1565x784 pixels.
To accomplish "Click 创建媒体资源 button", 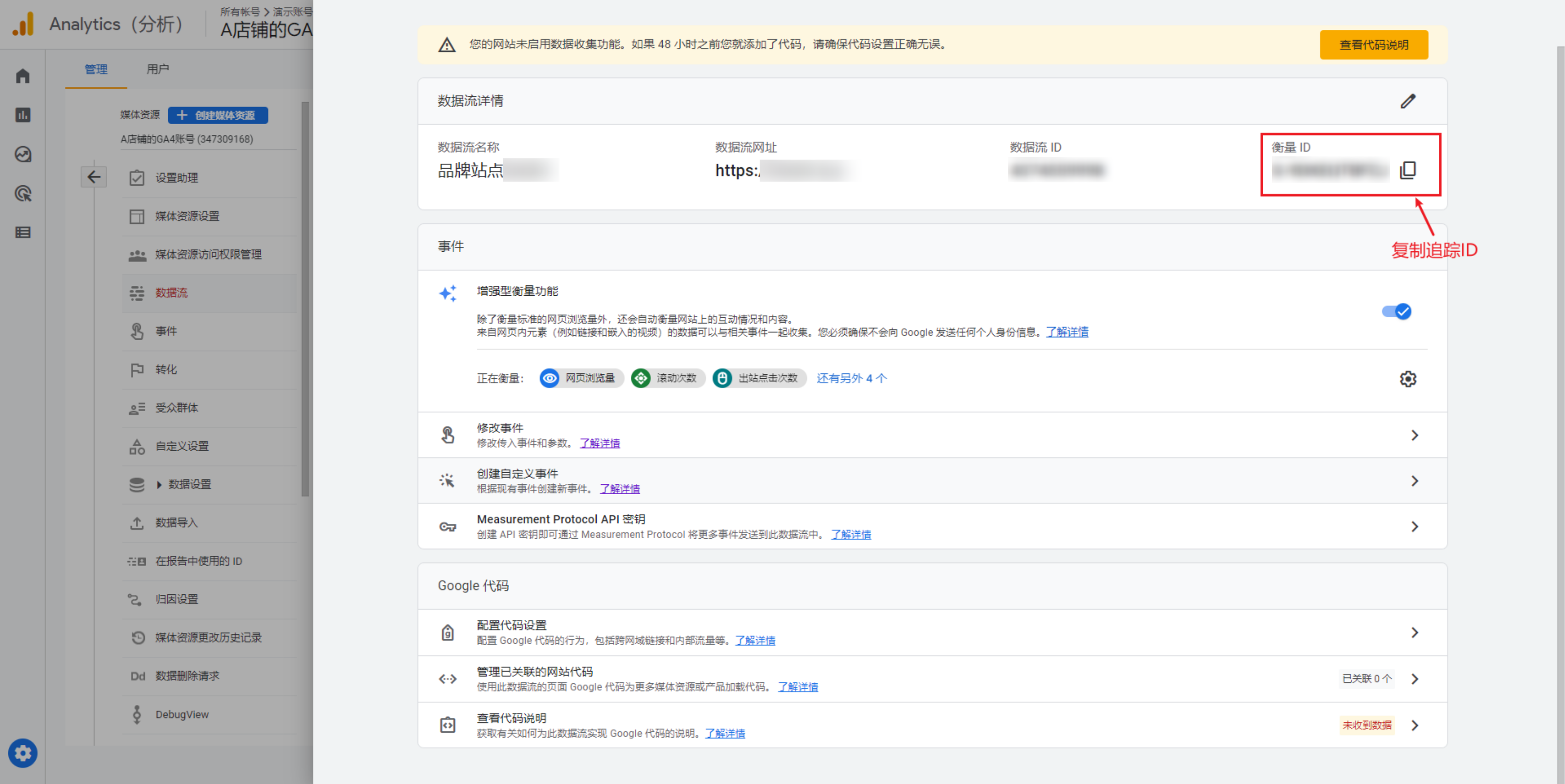I will (218, 115).
